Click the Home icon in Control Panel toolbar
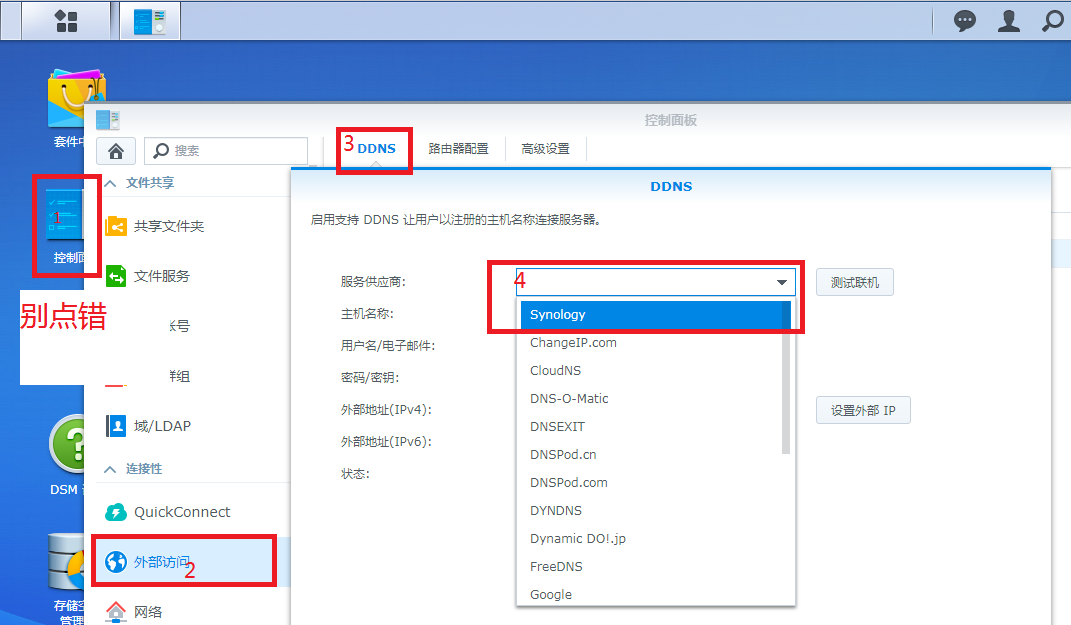Viewport: 1071px width, 625px height. click(x=115, y=150)
